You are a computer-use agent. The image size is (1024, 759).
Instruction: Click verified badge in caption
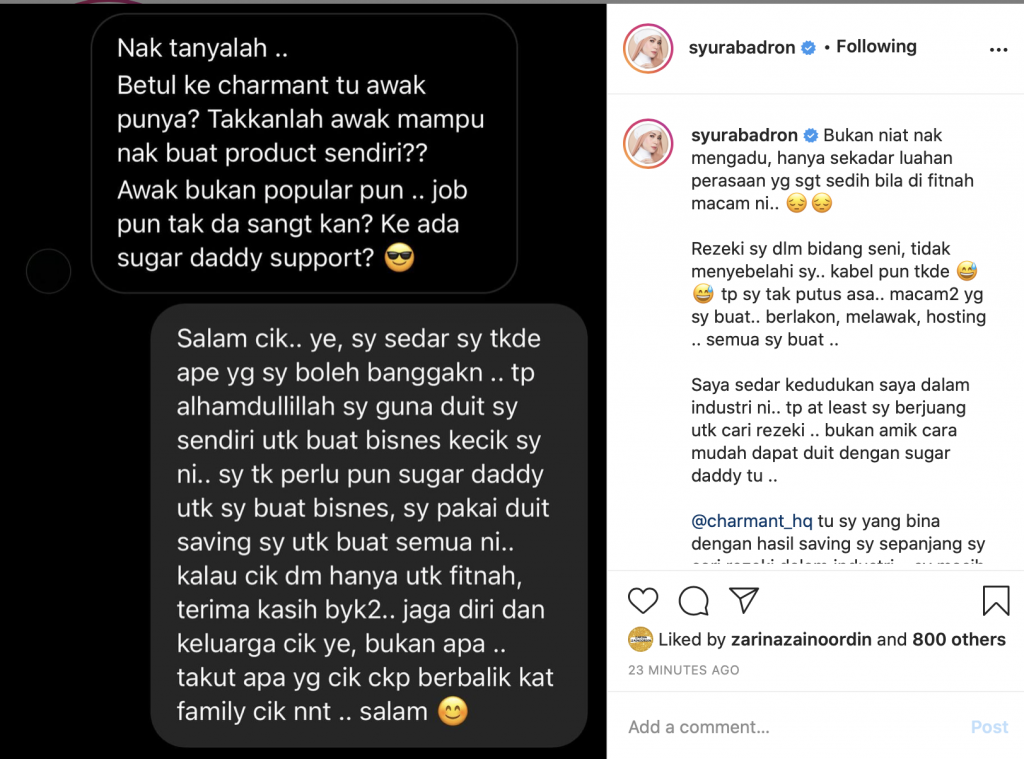pos(810,135)
